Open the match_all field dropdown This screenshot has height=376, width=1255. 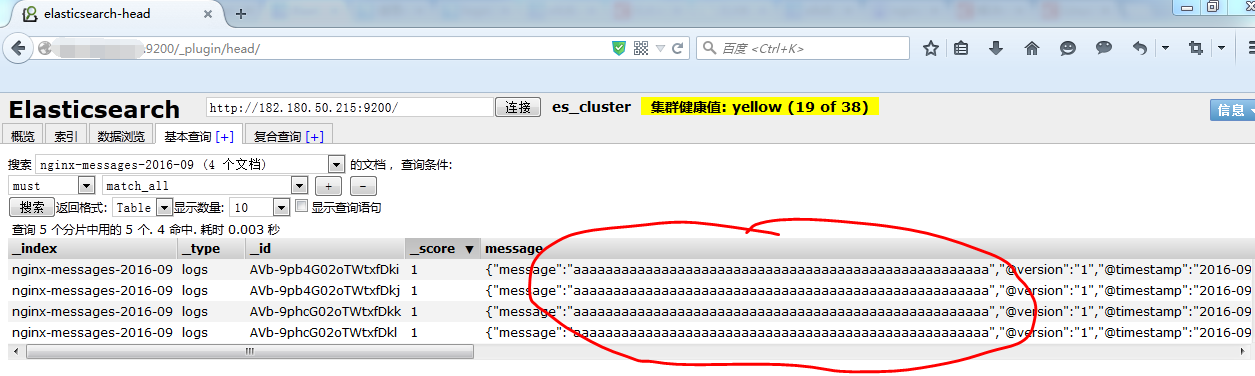[x=205, y=185]
